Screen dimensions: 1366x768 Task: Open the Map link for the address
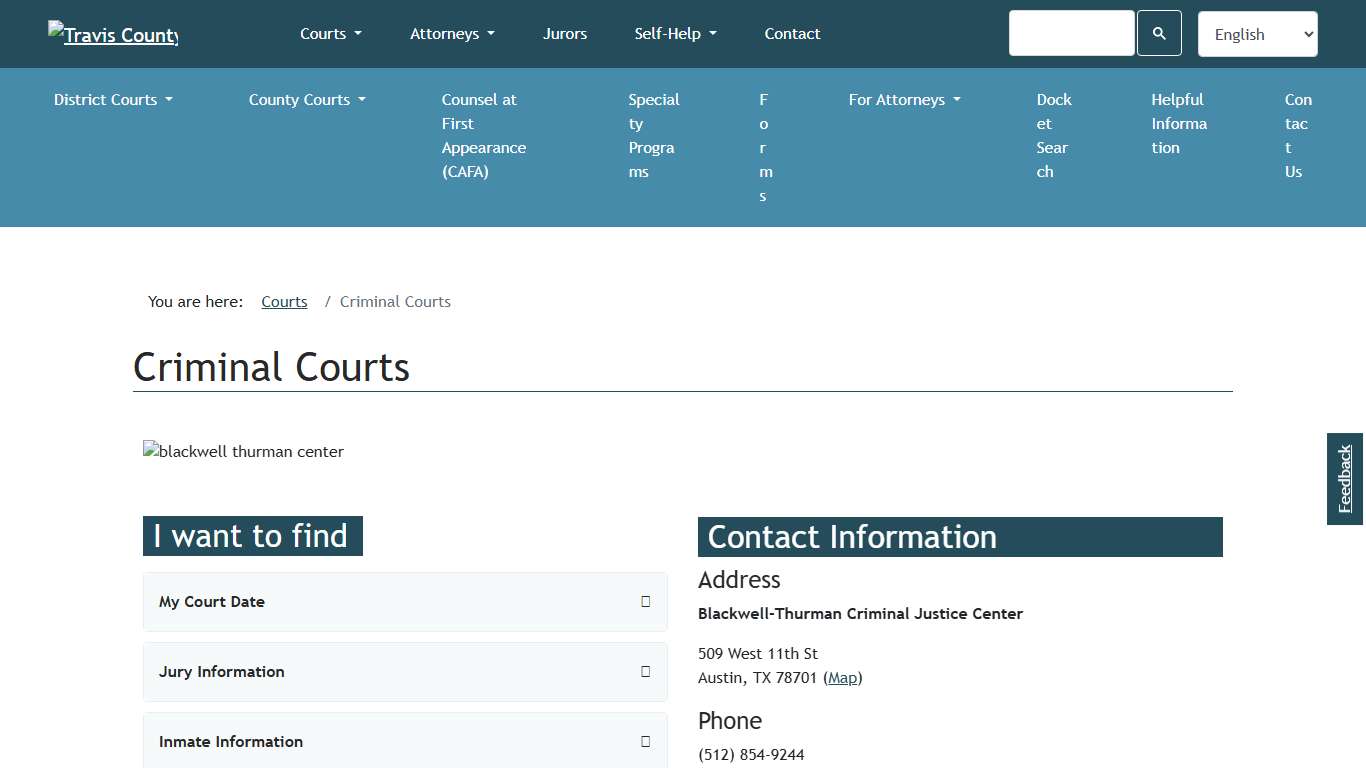tap(842, 677)
